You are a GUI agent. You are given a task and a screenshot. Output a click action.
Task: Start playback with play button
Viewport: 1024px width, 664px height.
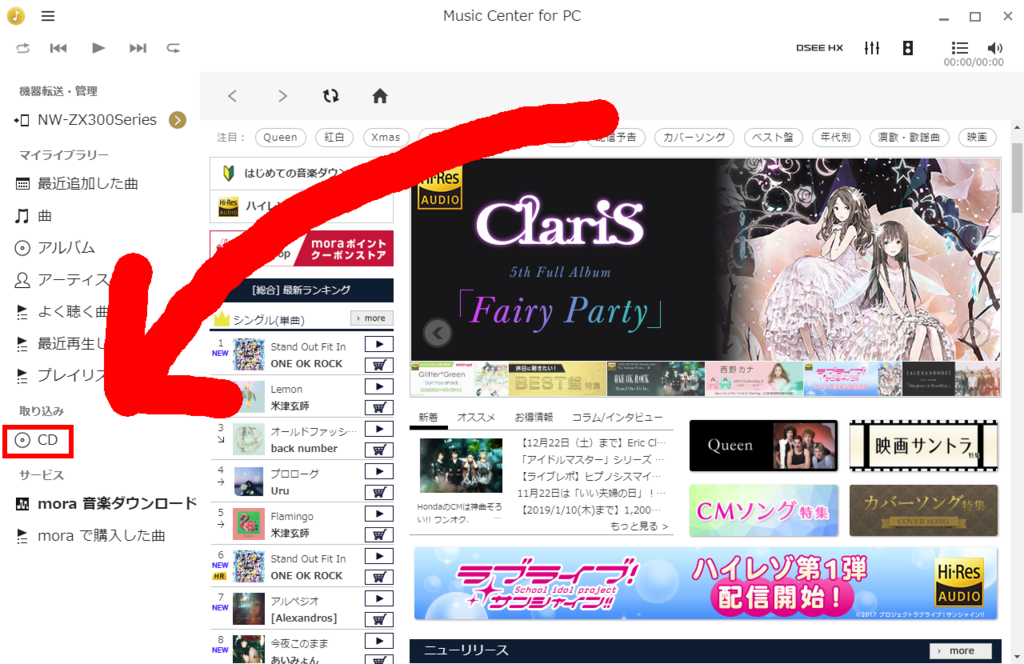pyautogui.click(x=99, y=48)
